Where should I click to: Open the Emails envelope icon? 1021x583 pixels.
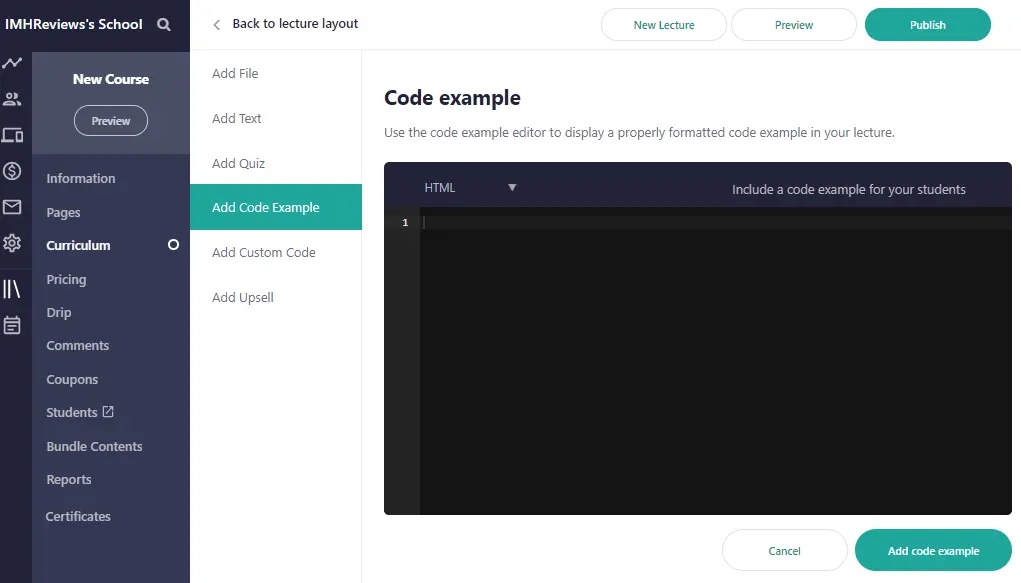coord(12,207)
